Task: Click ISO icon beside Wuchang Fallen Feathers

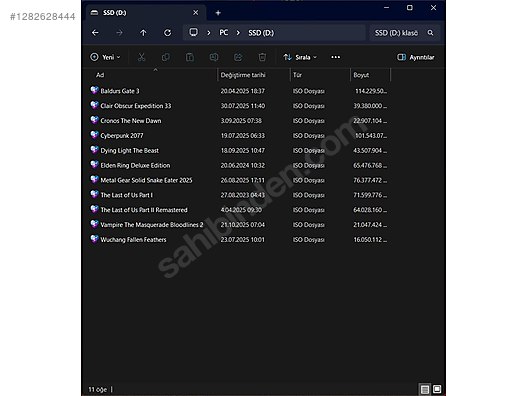Action: point(94,239)
